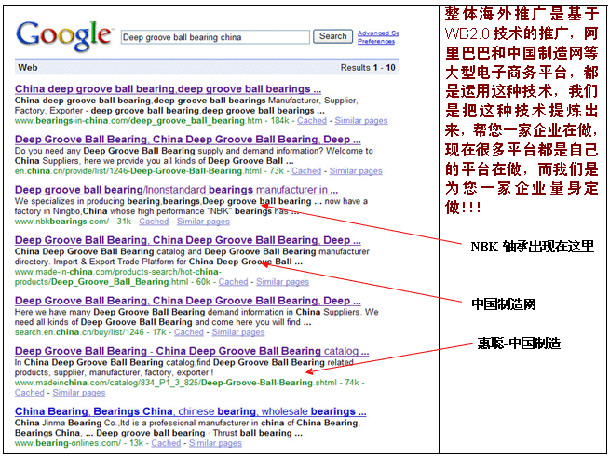Open Cached link for made-in-china.com result

(x=233, y=282)
